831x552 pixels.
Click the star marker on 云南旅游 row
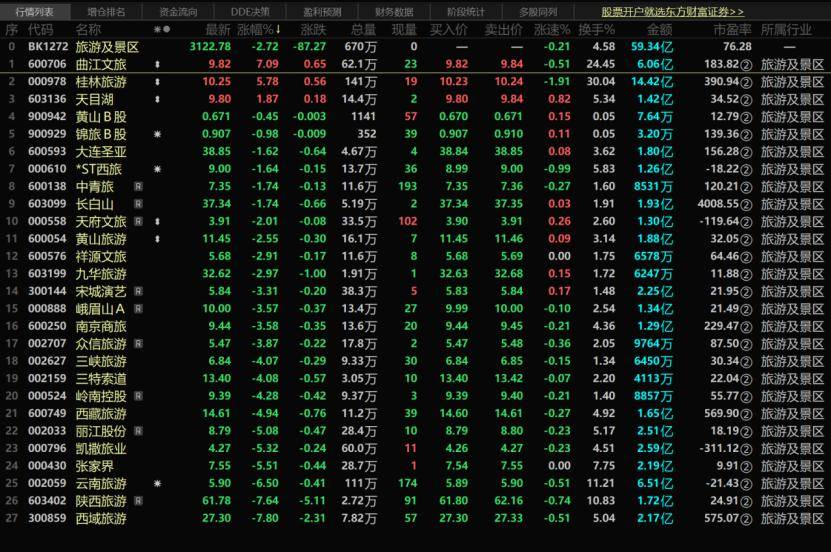click(x=157, y=483)
